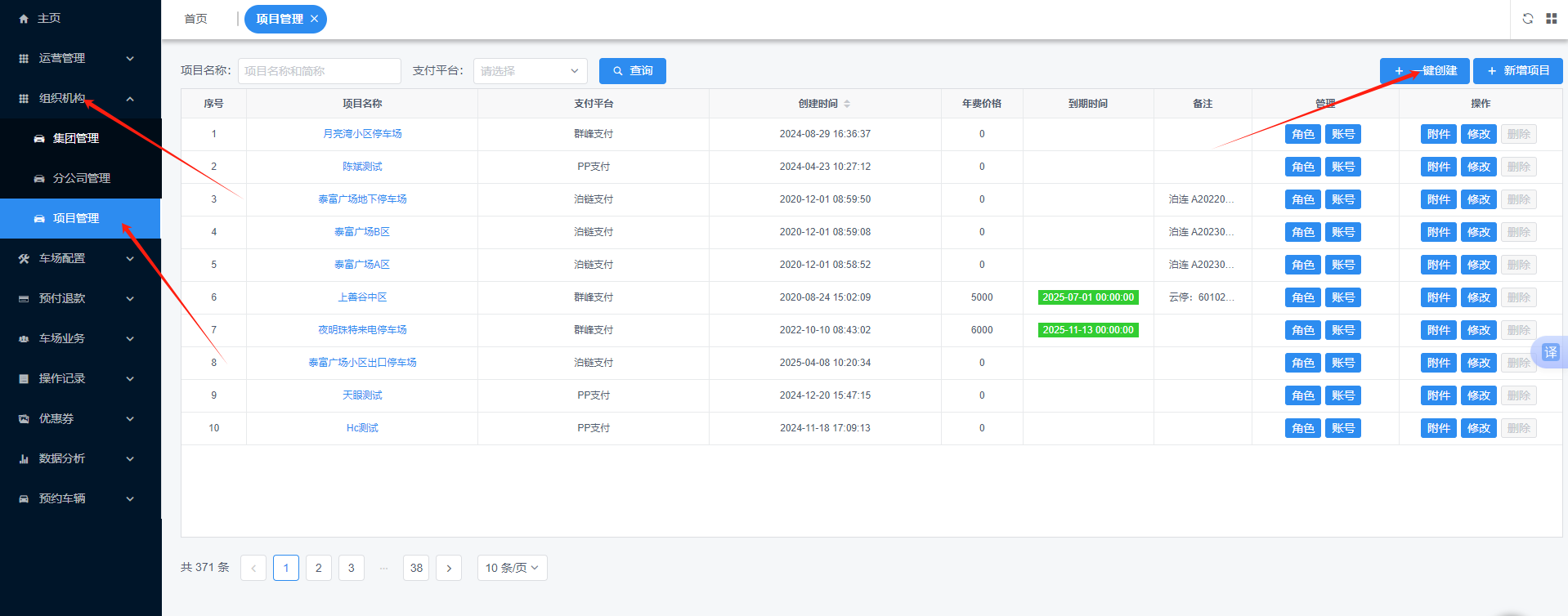The image size is (1568, 616).
Task: Click the refresh icon in top bar
Action: [1527, 19]
